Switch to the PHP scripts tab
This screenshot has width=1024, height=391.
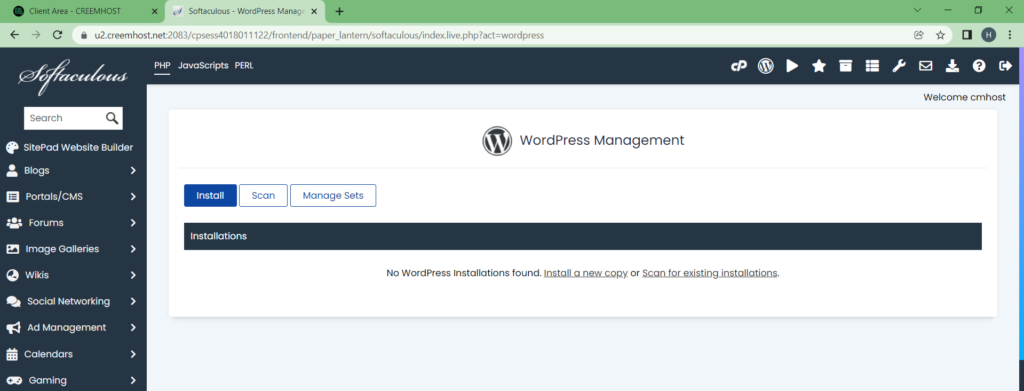tap(162, 65)
